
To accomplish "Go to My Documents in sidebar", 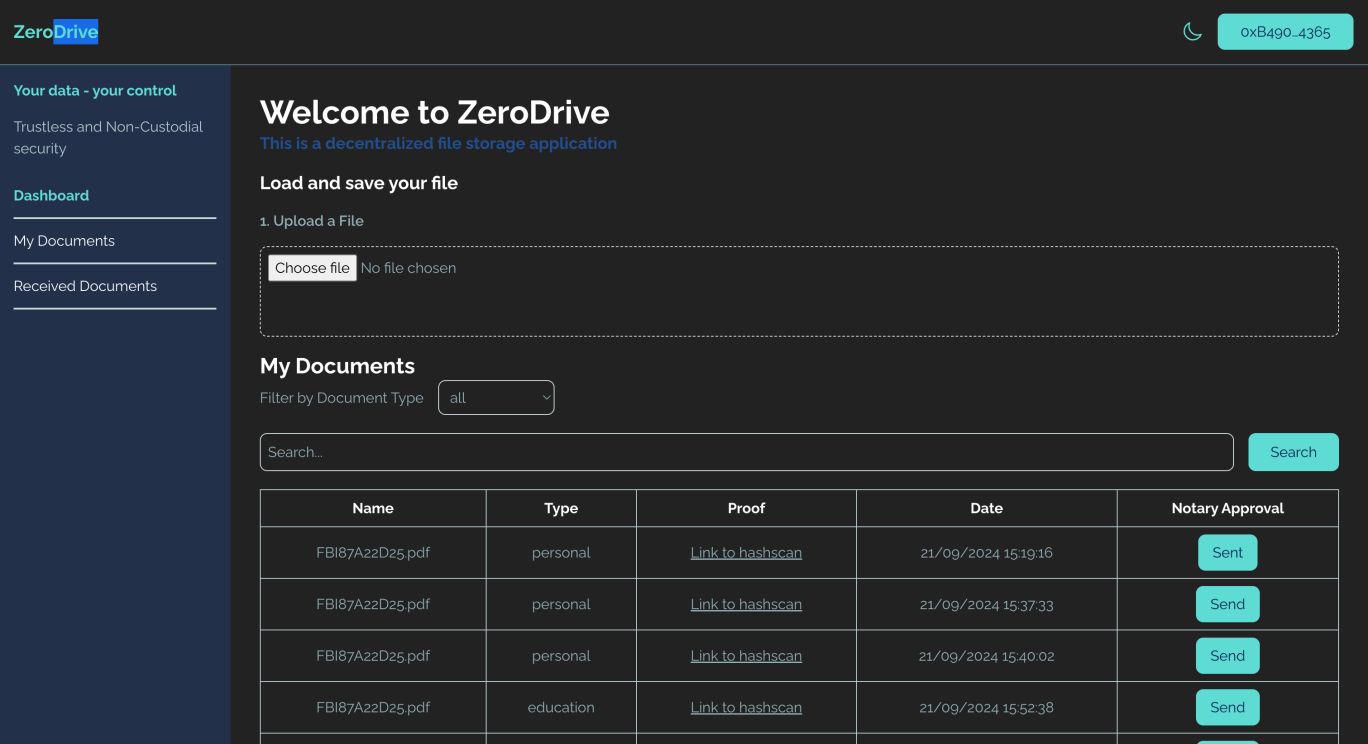I will tap(64, 241).
